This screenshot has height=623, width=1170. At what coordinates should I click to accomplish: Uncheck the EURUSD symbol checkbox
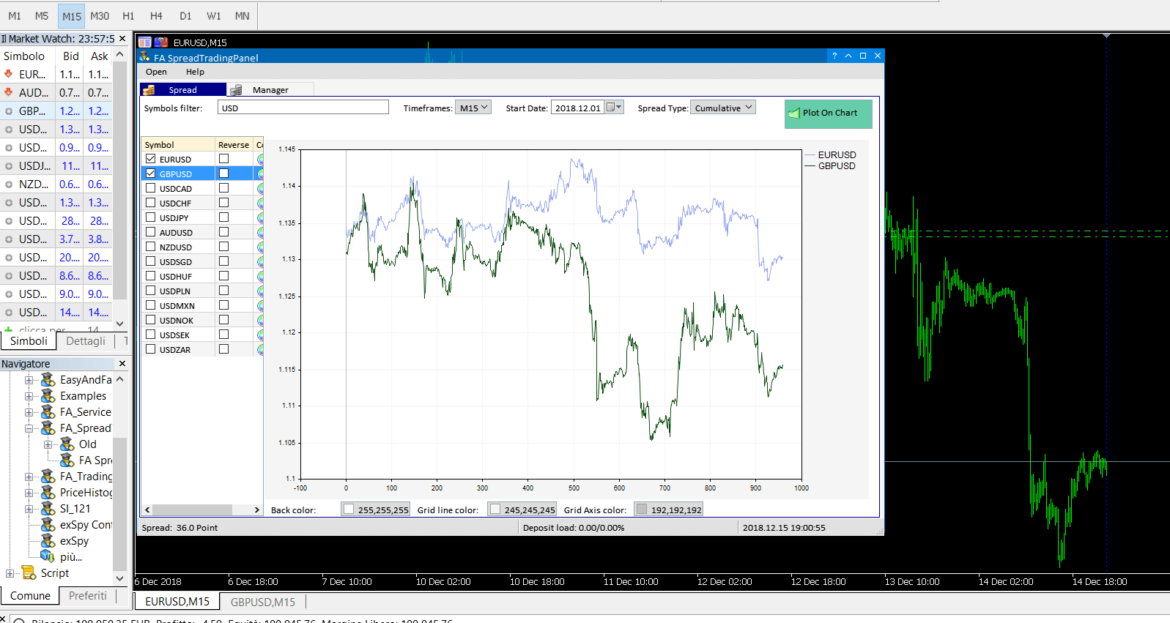(151, 159)
